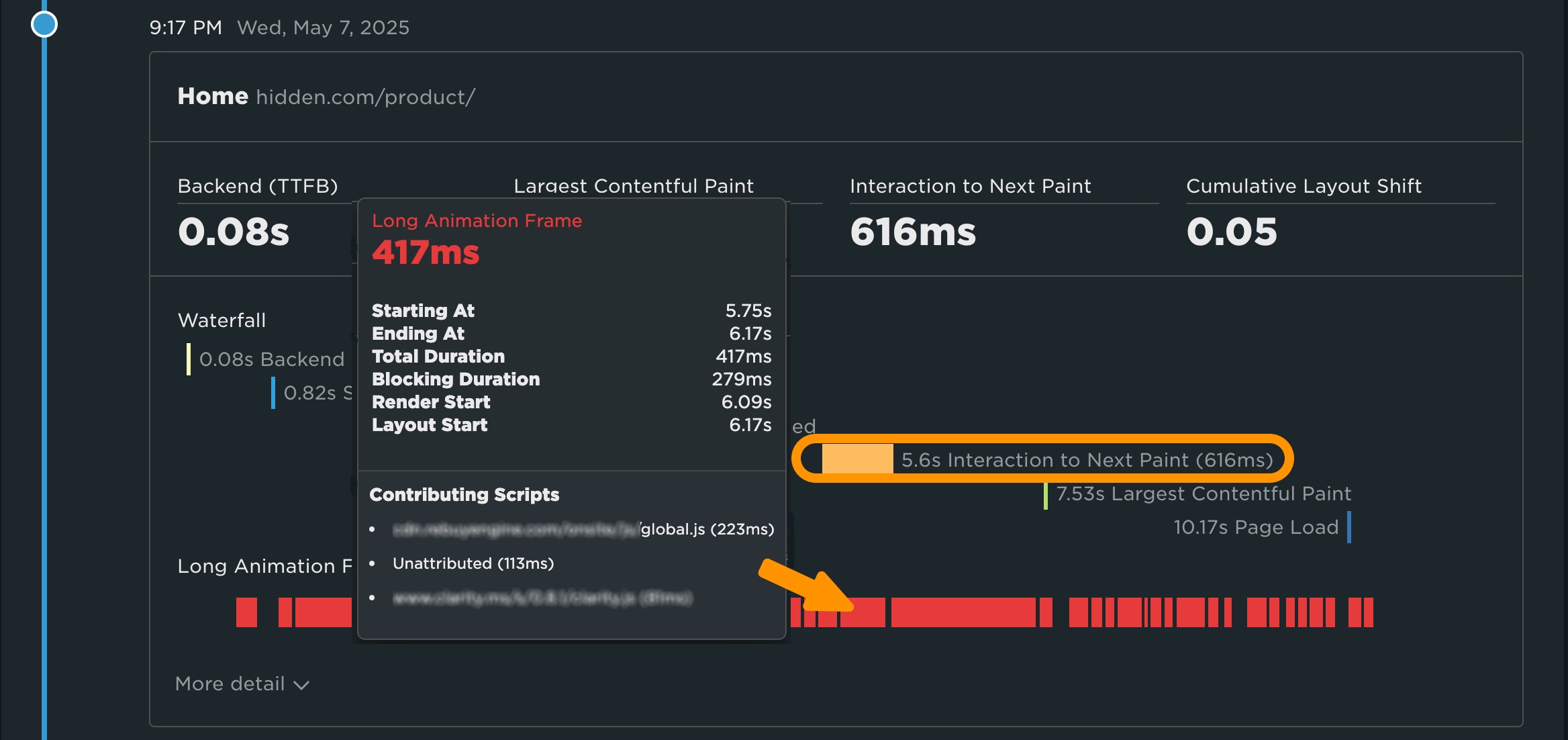Select the Interaction to Next Paint 616ms metric
Screen dimensions: 1568x740
[913, 232]
